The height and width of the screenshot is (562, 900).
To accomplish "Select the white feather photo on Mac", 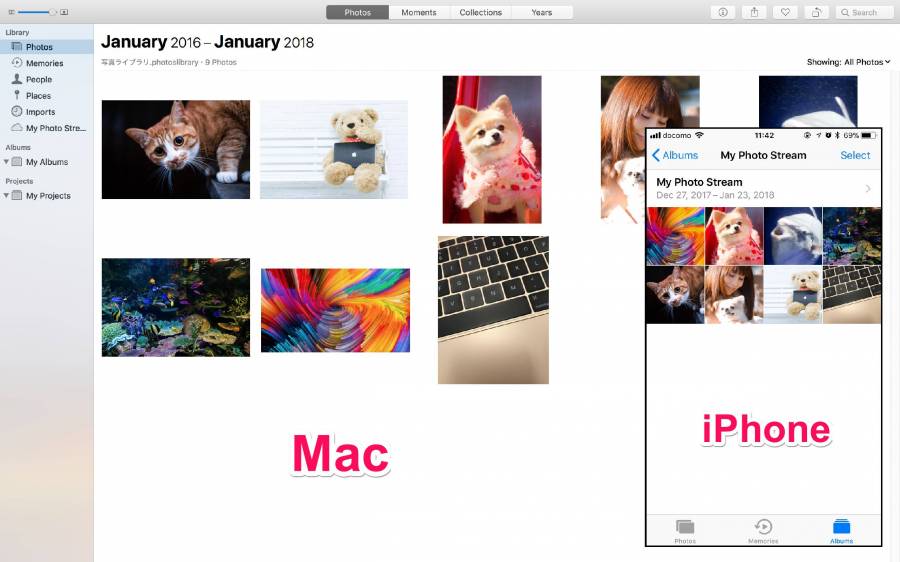I will tap(808, 101).
